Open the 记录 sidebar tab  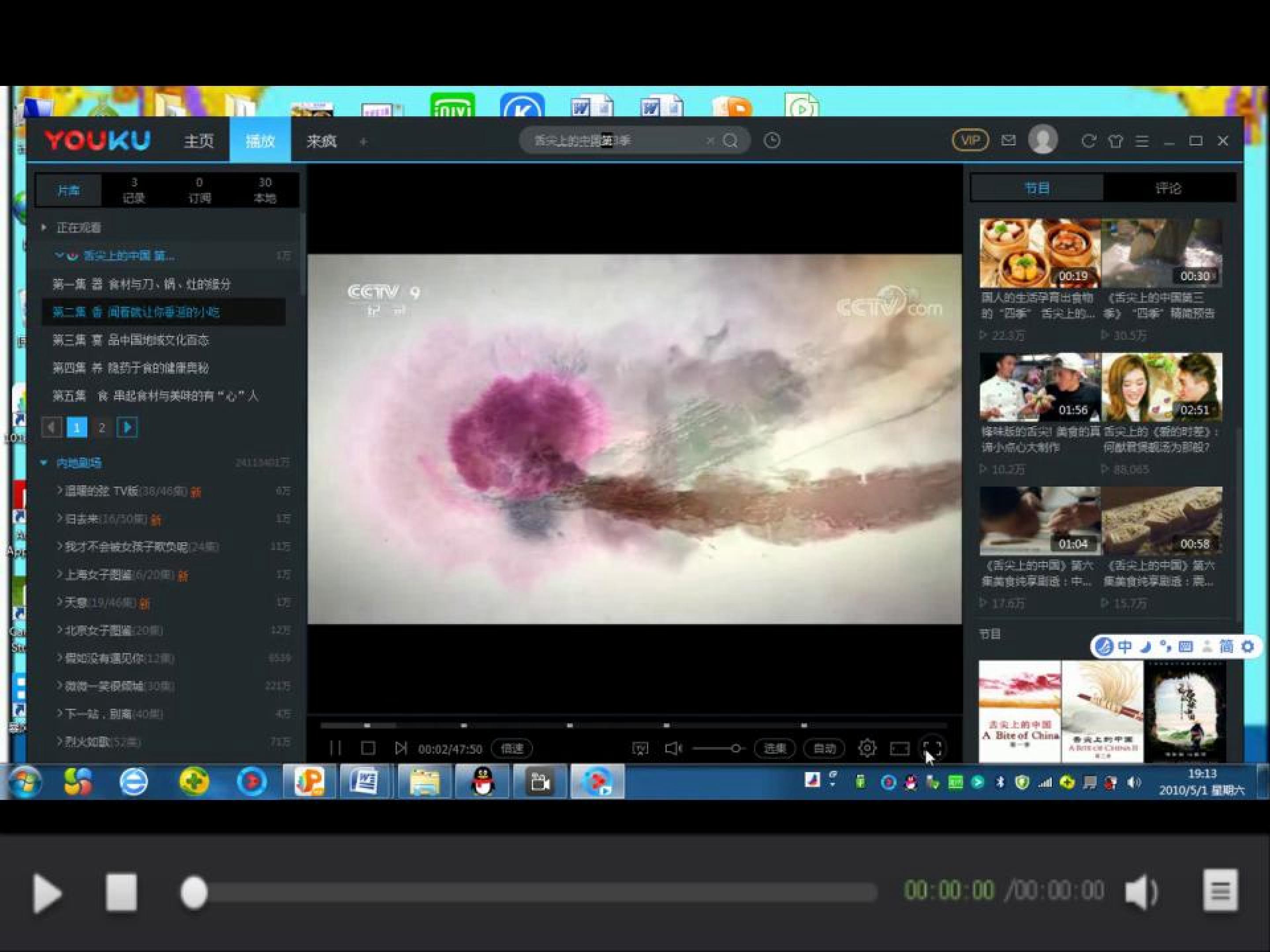(134, 190)
